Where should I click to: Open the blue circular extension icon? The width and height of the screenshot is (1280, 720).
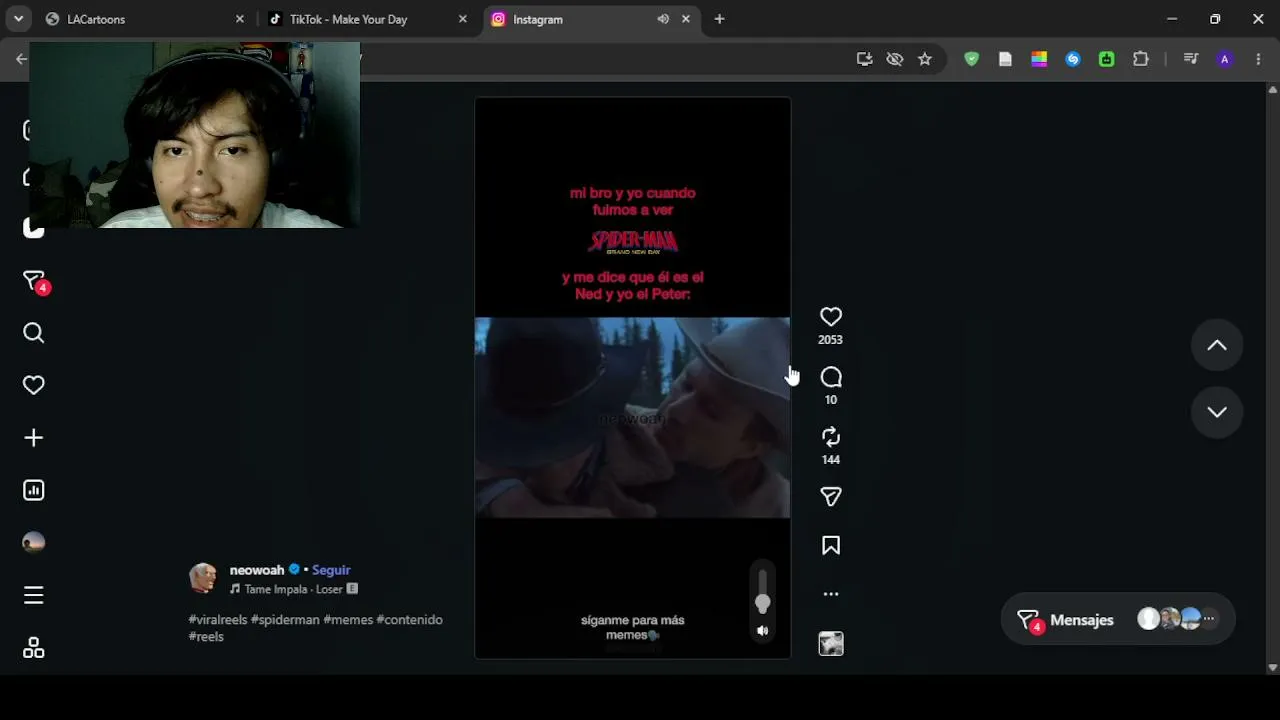click(1073, 59)
